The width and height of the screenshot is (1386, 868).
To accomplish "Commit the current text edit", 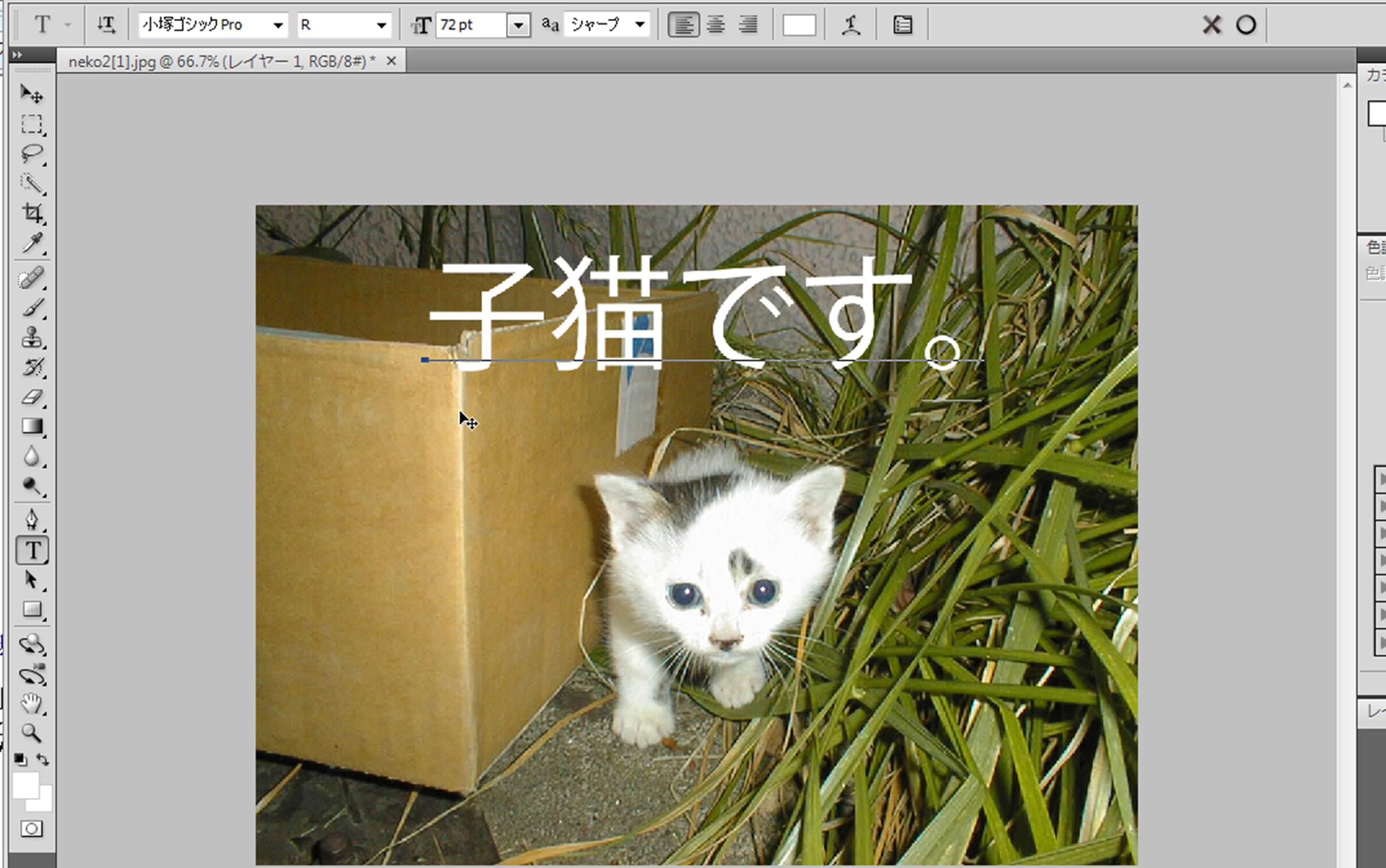I will (1246, 25).
